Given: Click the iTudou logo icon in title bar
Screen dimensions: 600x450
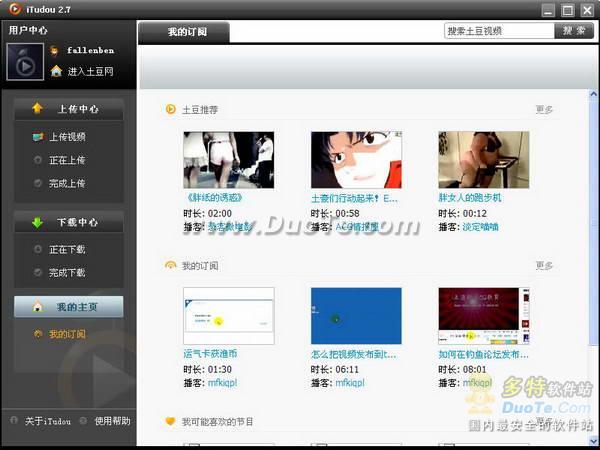Looking at the screenshot, I should click(x=15, y=9).
